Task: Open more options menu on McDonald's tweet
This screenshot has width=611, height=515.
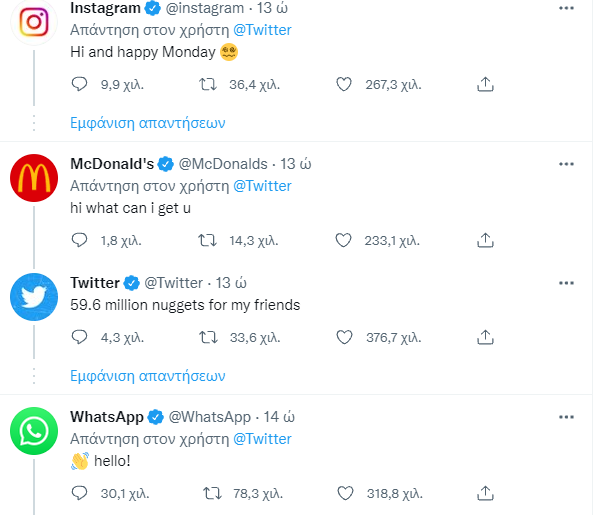Action: pyautogui.click(x=566, y=163)
